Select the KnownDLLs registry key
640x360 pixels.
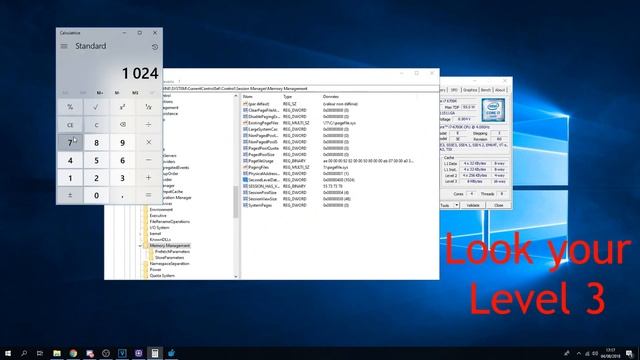[x=160, y=240]
